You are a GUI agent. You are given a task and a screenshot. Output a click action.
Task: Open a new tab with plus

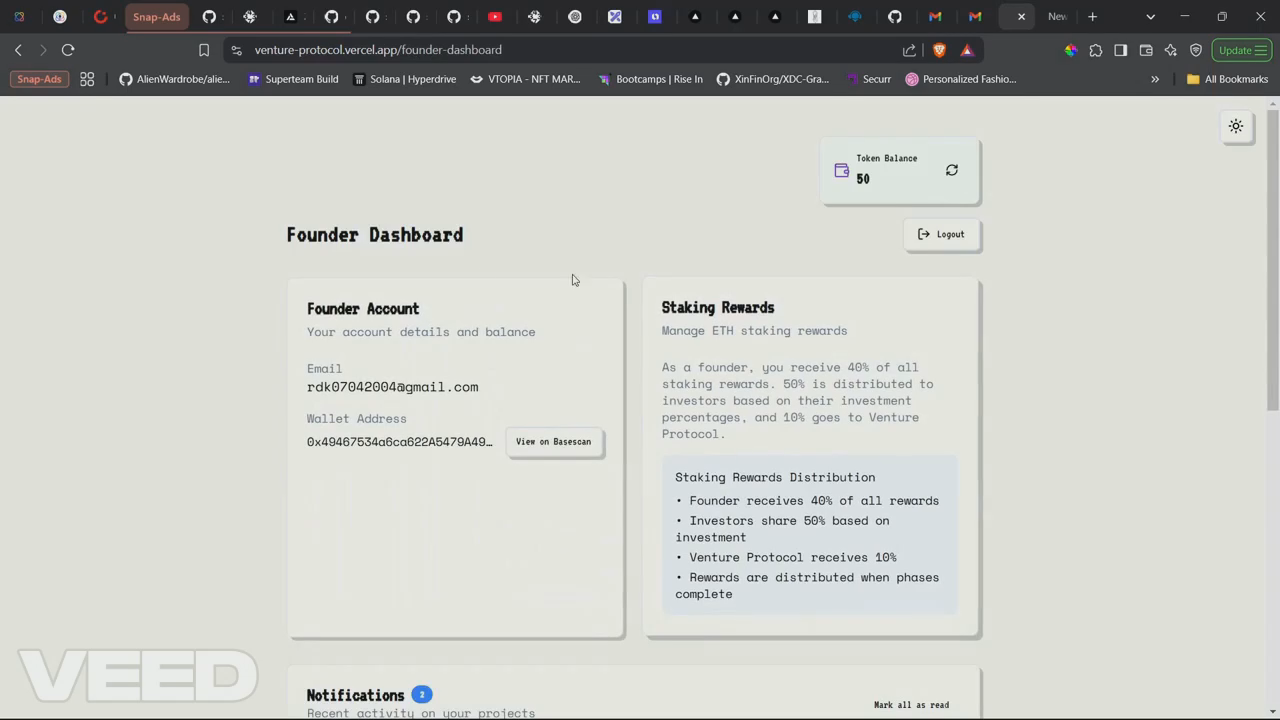coord(1092,17)
